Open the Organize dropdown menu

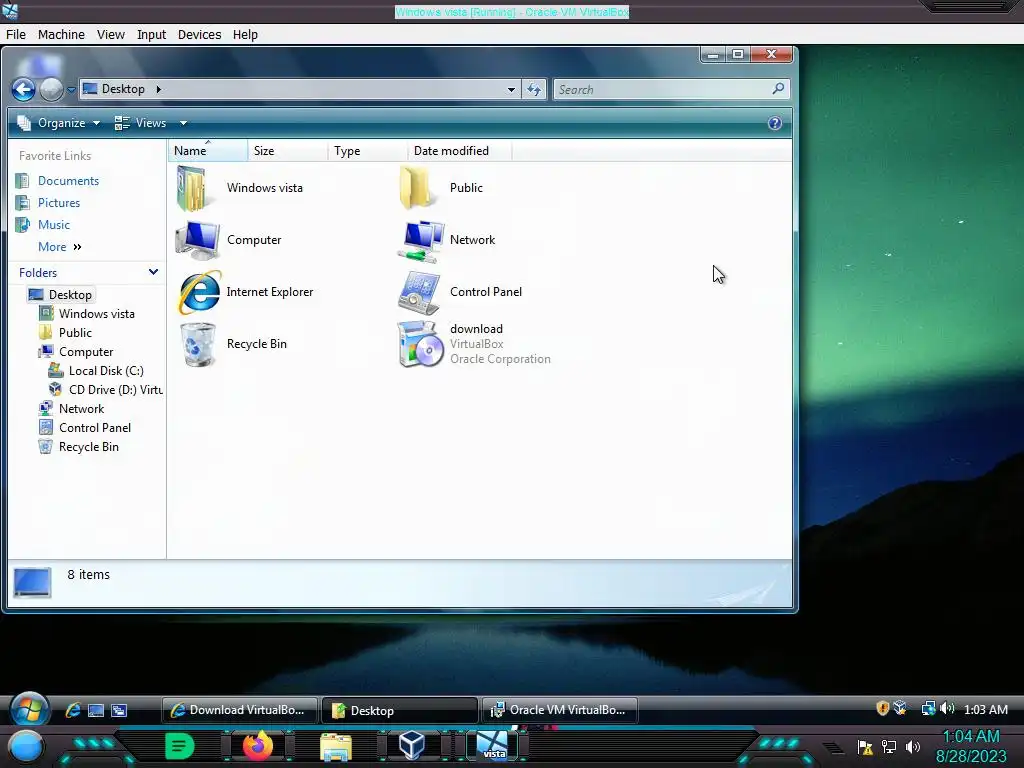tap(59, 123)
